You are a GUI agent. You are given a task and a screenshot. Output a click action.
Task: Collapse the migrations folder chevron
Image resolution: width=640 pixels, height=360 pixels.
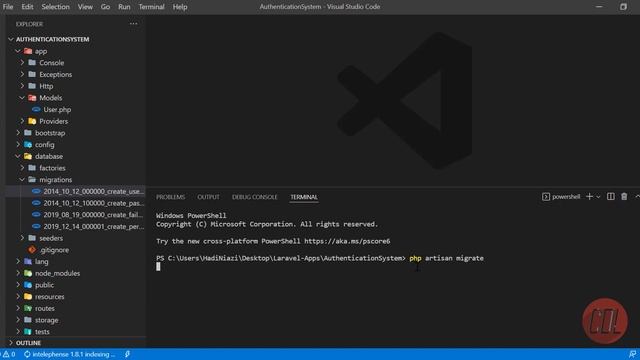click(22, 180)
